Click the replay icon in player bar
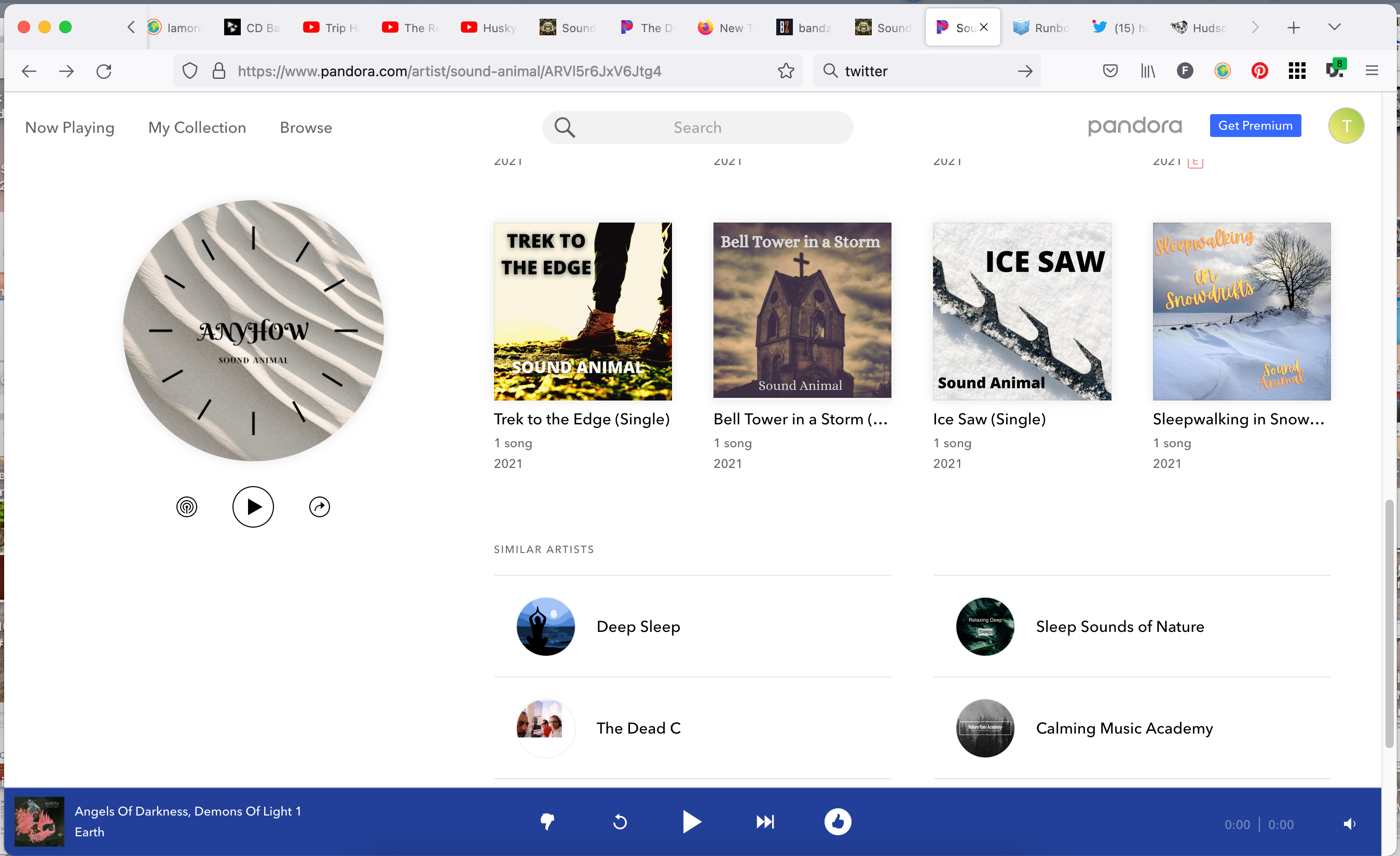Viewport: 1400px width, 856px height. click(x=620, y=821)
